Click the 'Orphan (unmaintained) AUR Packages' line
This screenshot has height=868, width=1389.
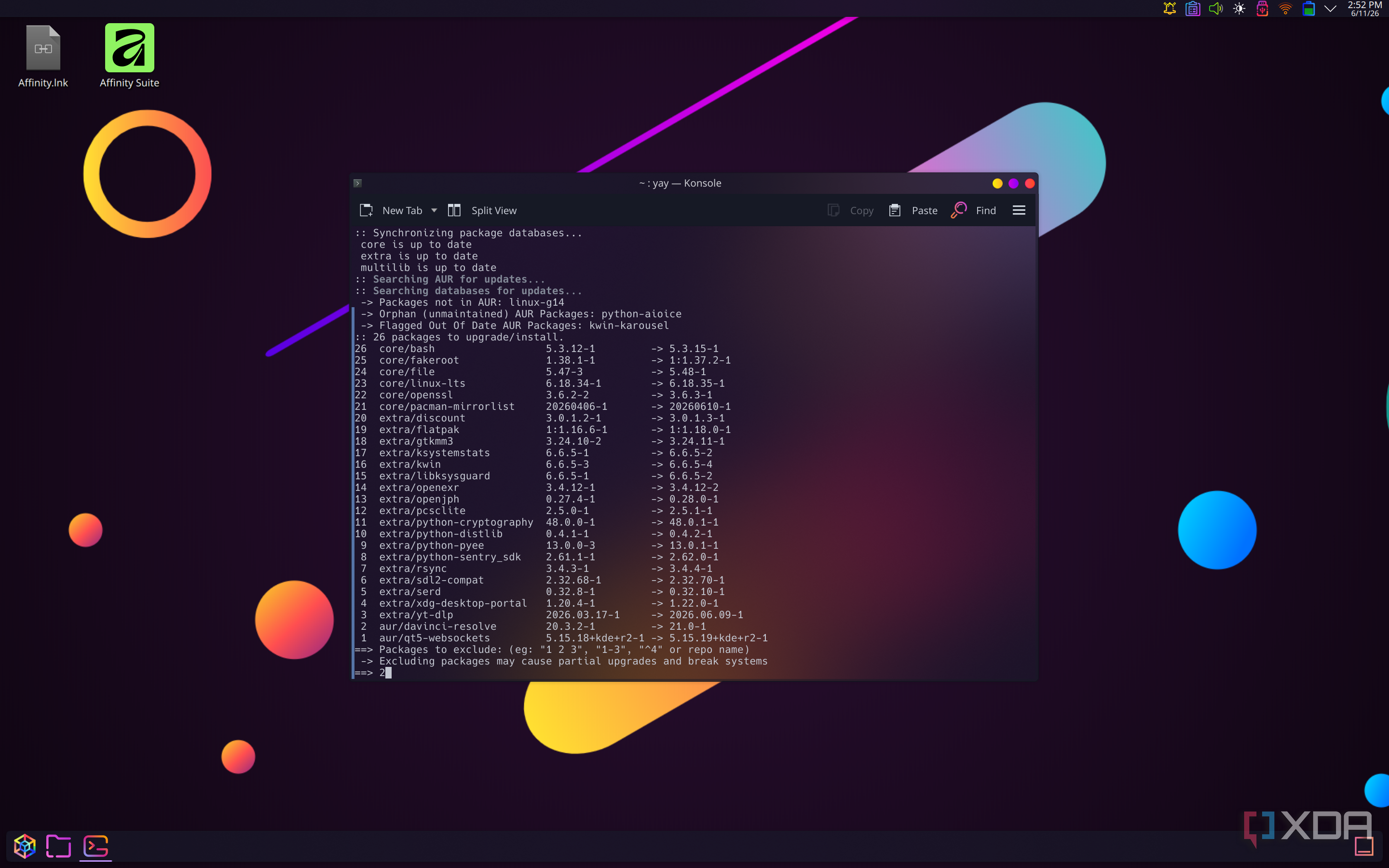[521, 314]
